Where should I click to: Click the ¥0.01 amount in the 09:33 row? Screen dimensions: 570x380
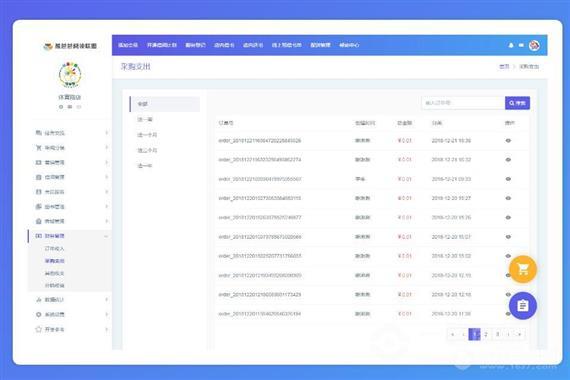pos(405,179)
